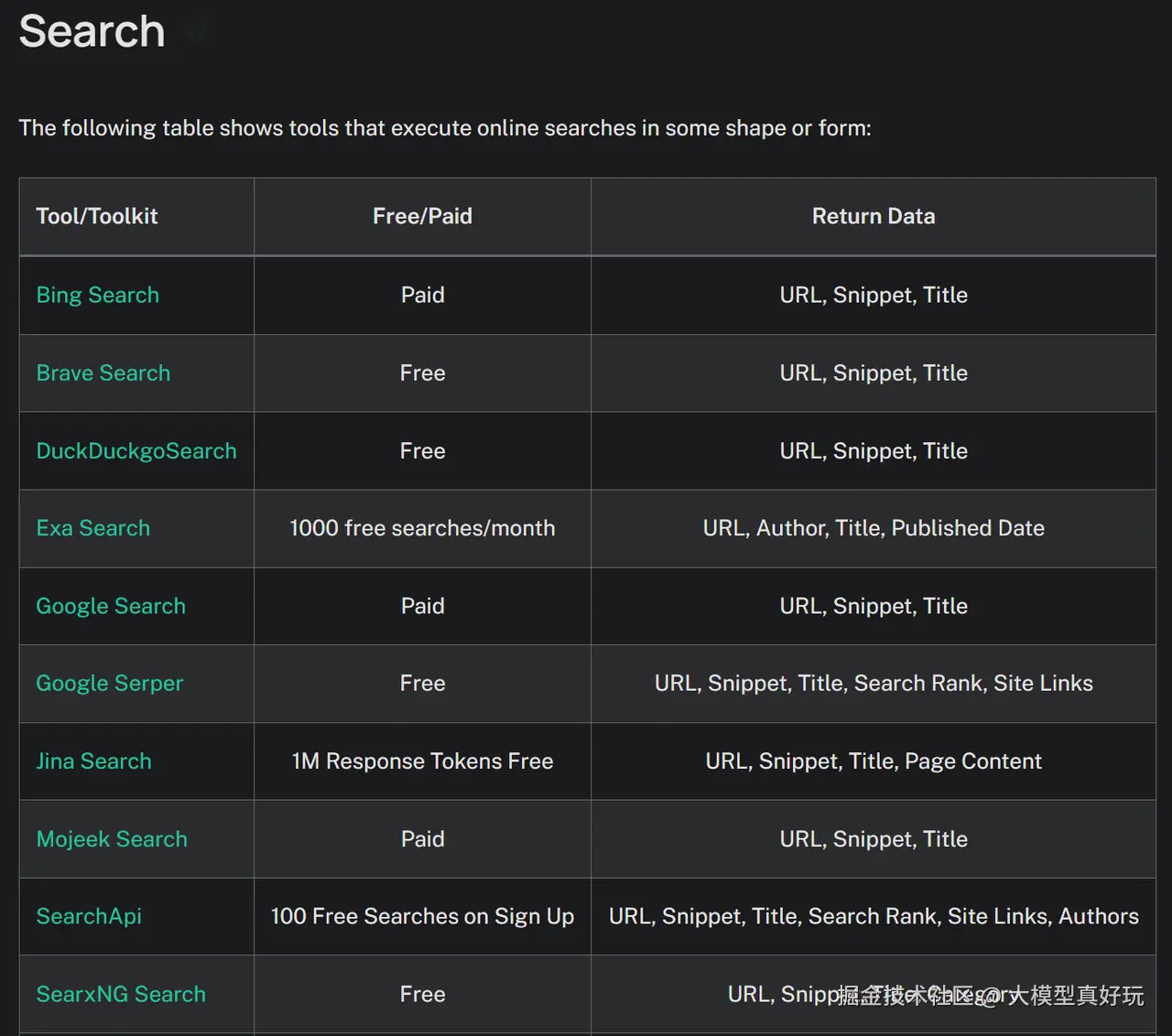Screen dimensions: 1172x1036
Task: Open the Mojeek Search link
Action: (x=111, y=838)
